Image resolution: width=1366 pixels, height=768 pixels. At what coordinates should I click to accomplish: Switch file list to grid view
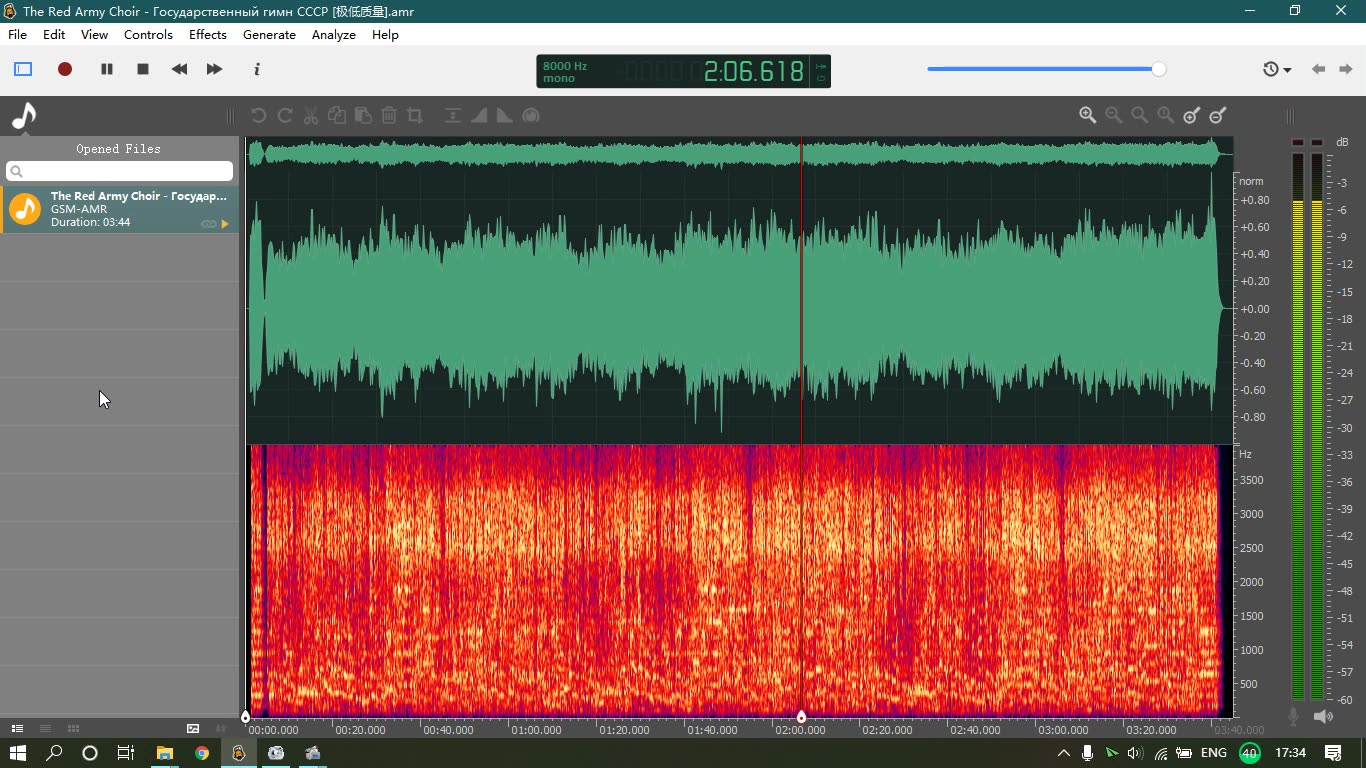73,728
